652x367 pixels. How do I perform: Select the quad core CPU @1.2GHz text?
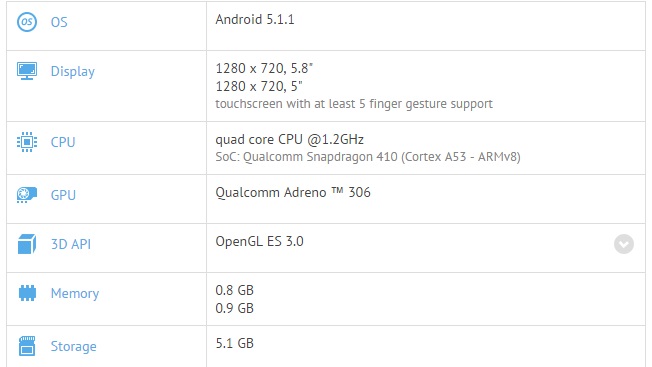[x=289, y=140]
